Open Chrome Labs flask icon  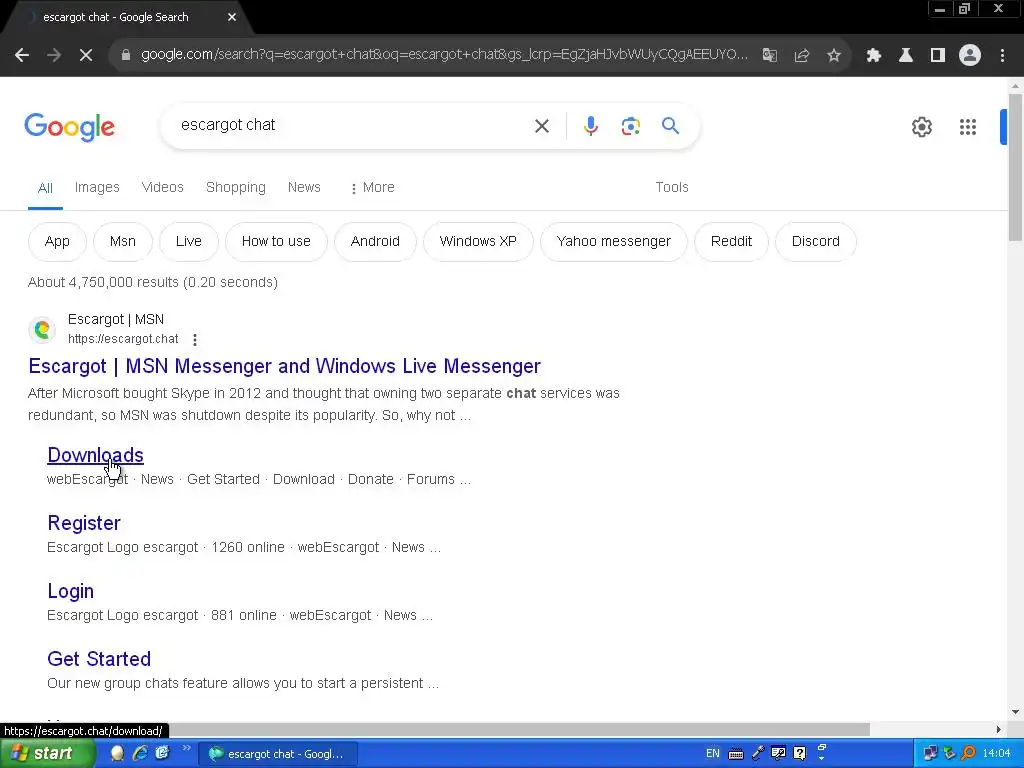pos(906,56)
